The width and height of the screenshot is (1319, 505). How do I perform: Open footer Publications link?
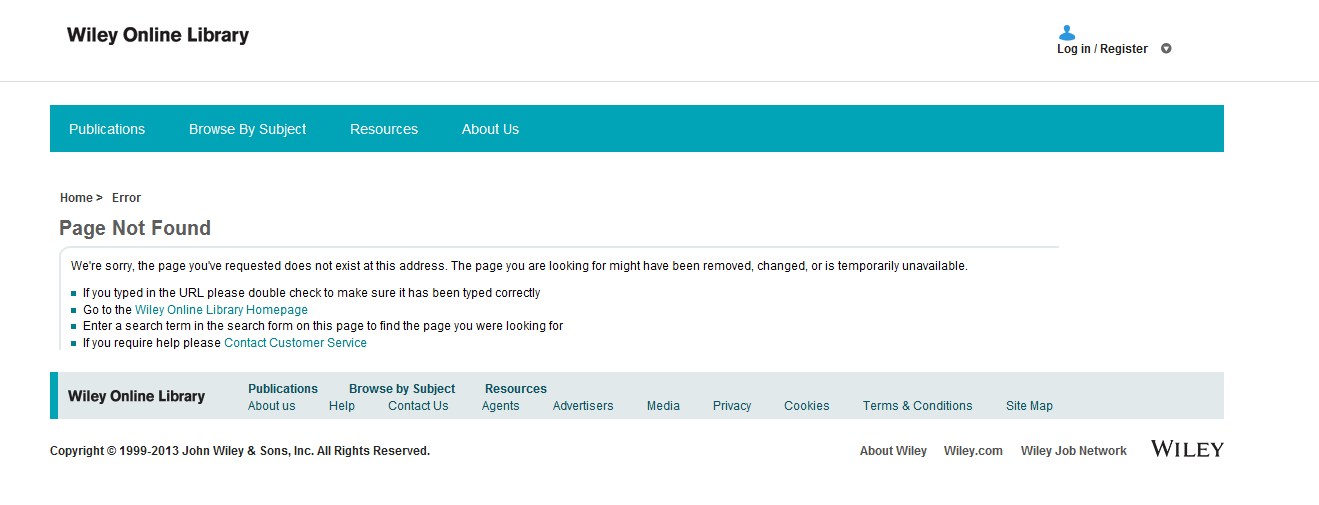coord(283,389)
